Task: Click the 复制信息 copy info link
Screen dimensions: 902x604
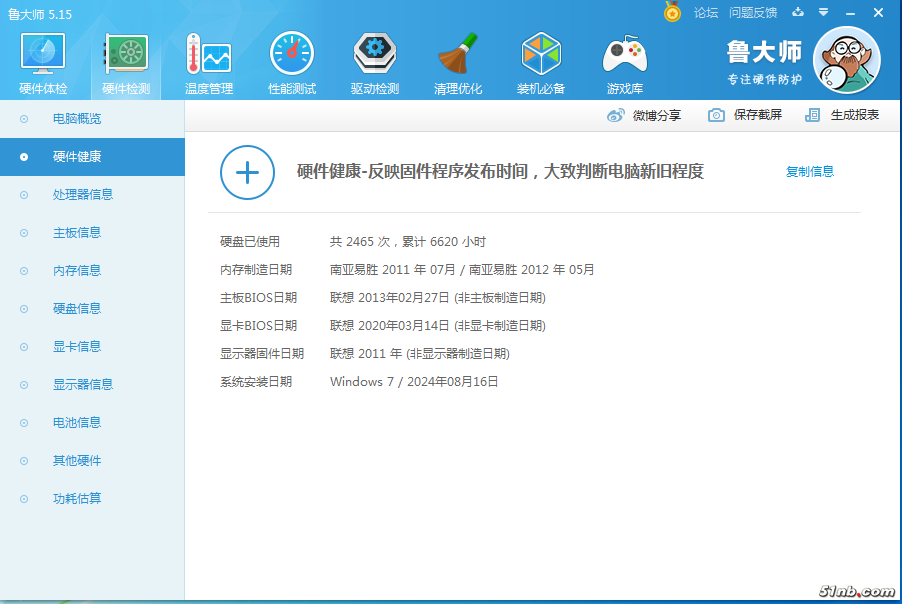Action: tap(809, 172)
